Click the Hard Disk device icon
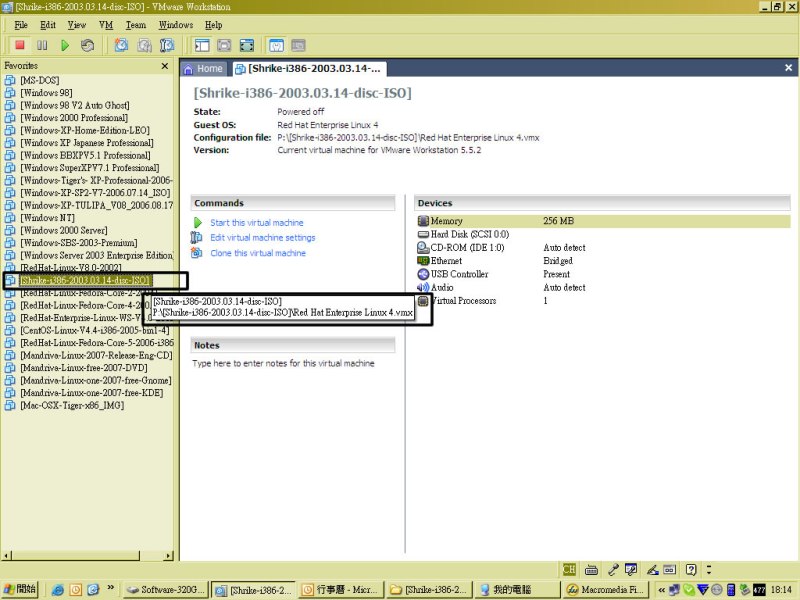800x600 pixels. click(423, 234)
